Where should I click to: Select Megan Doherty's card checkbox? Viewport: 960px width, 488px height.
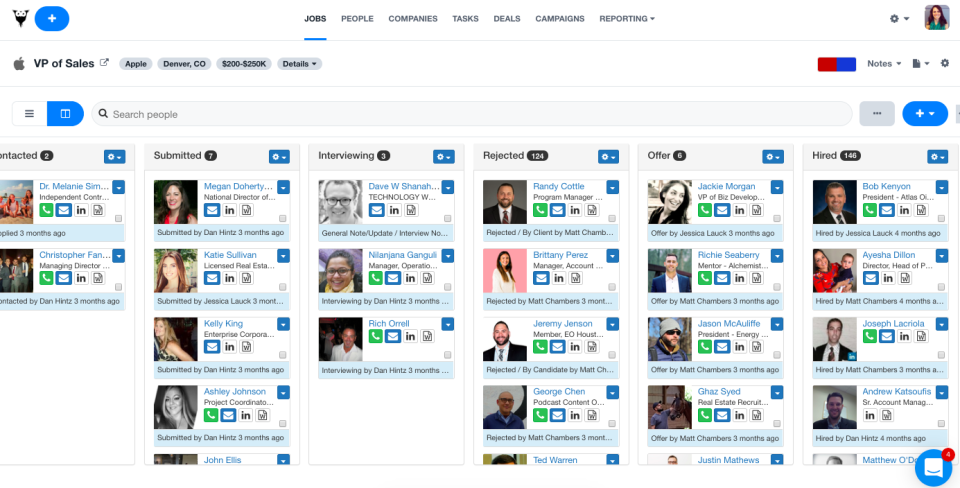pos(283,219)
